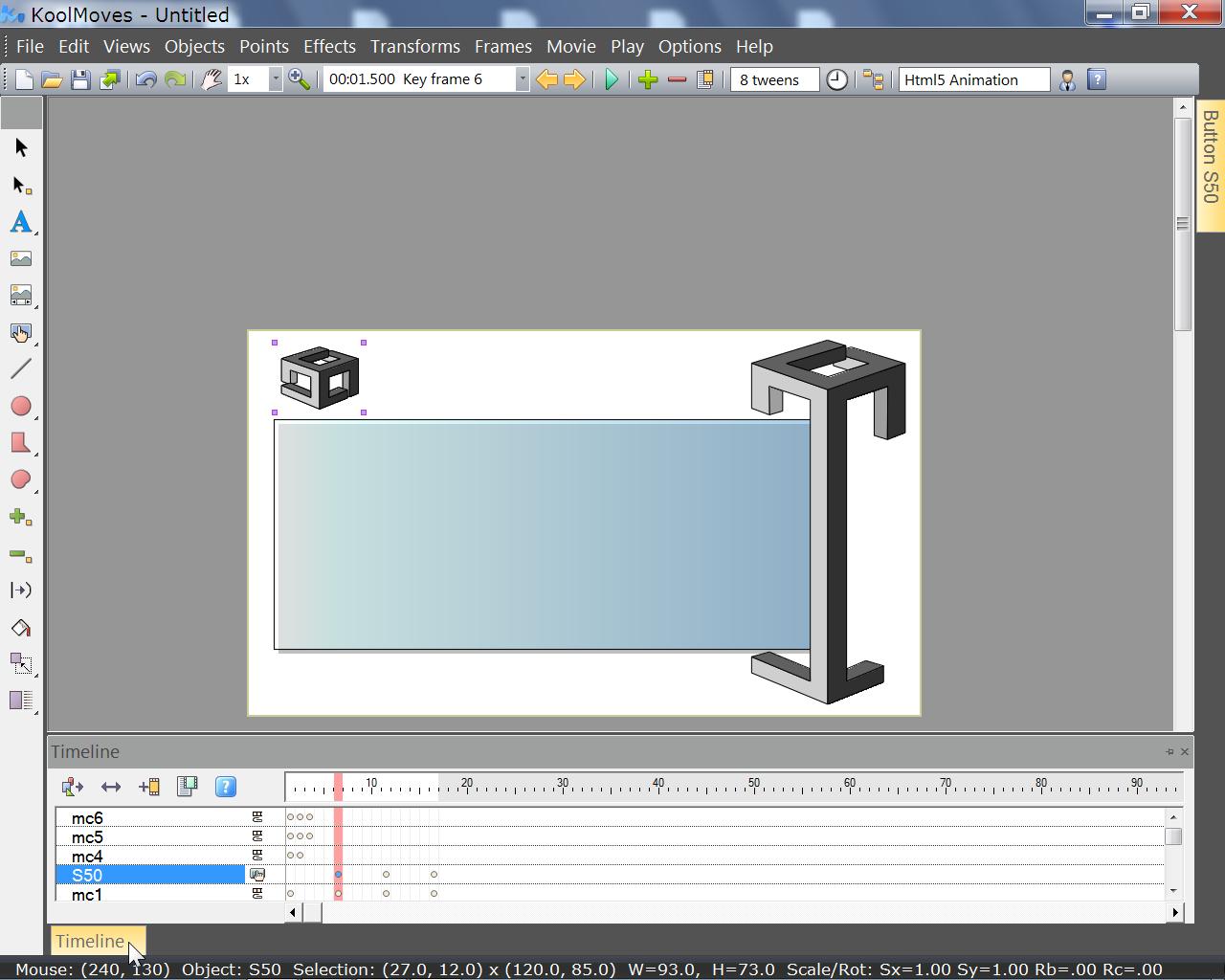Open the Effects menu
The image size is (1225, 980).
[x=329, y=46]
